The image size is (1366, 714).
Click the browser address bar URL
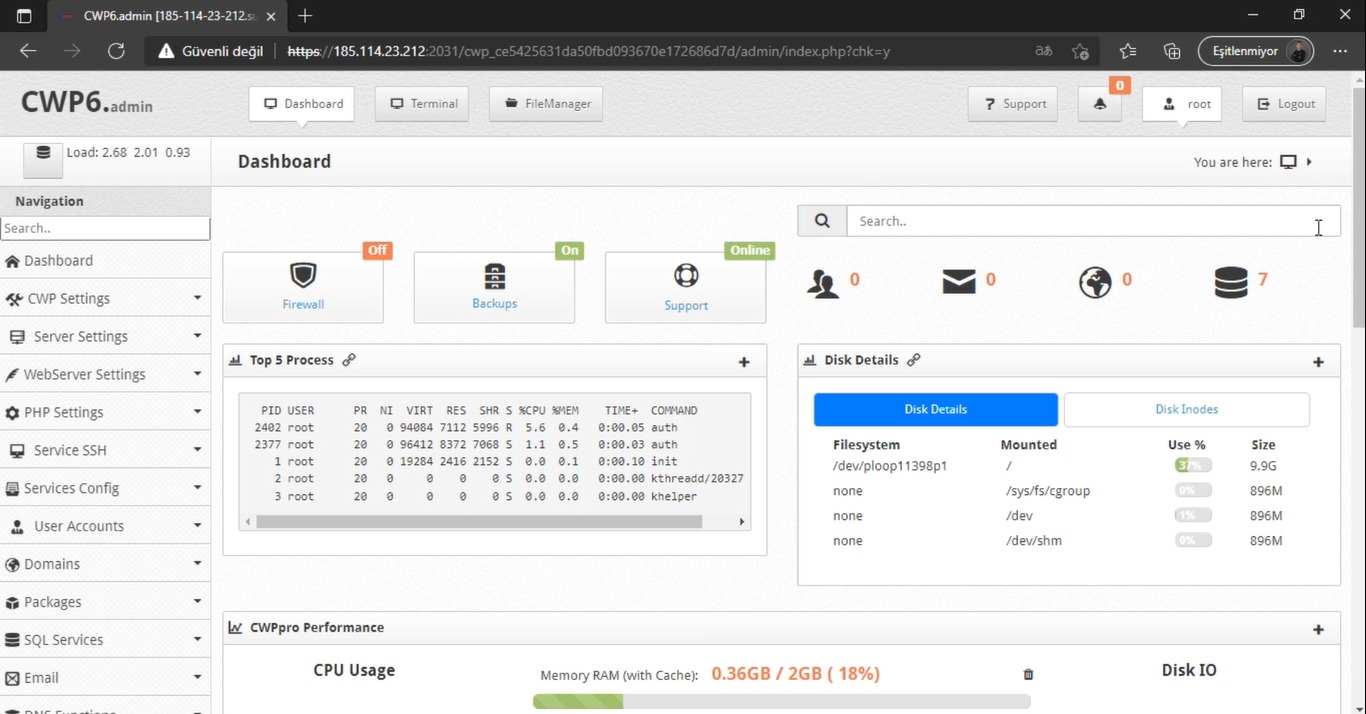[x=588, y=51]
